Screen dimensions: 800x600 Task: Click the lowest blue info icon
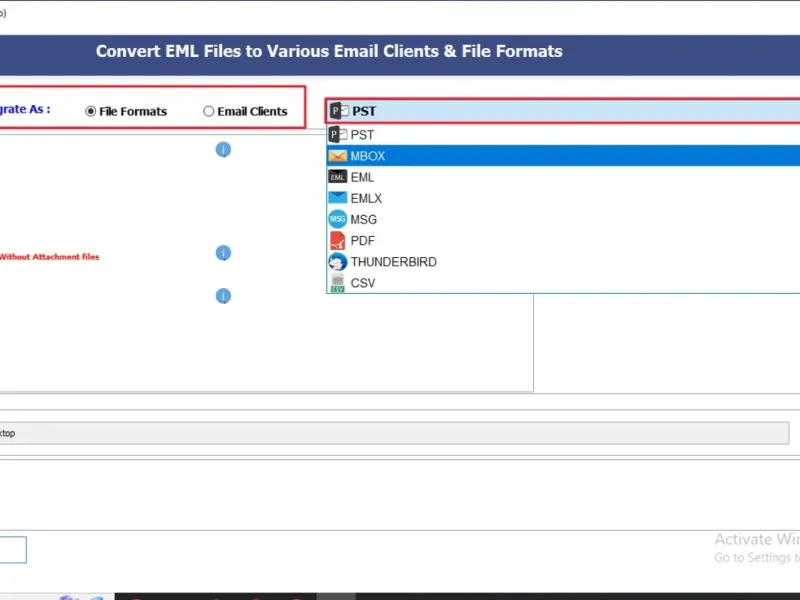click(x=223, y=296)
